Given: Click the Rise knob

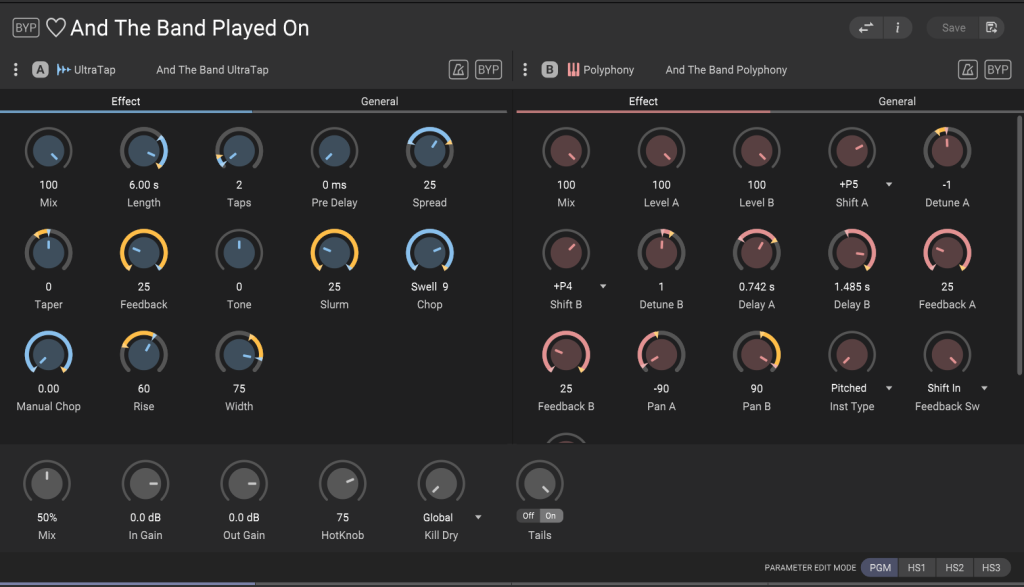Looking at the screenshot, I should pyautogui.click(x=144, y=355).
